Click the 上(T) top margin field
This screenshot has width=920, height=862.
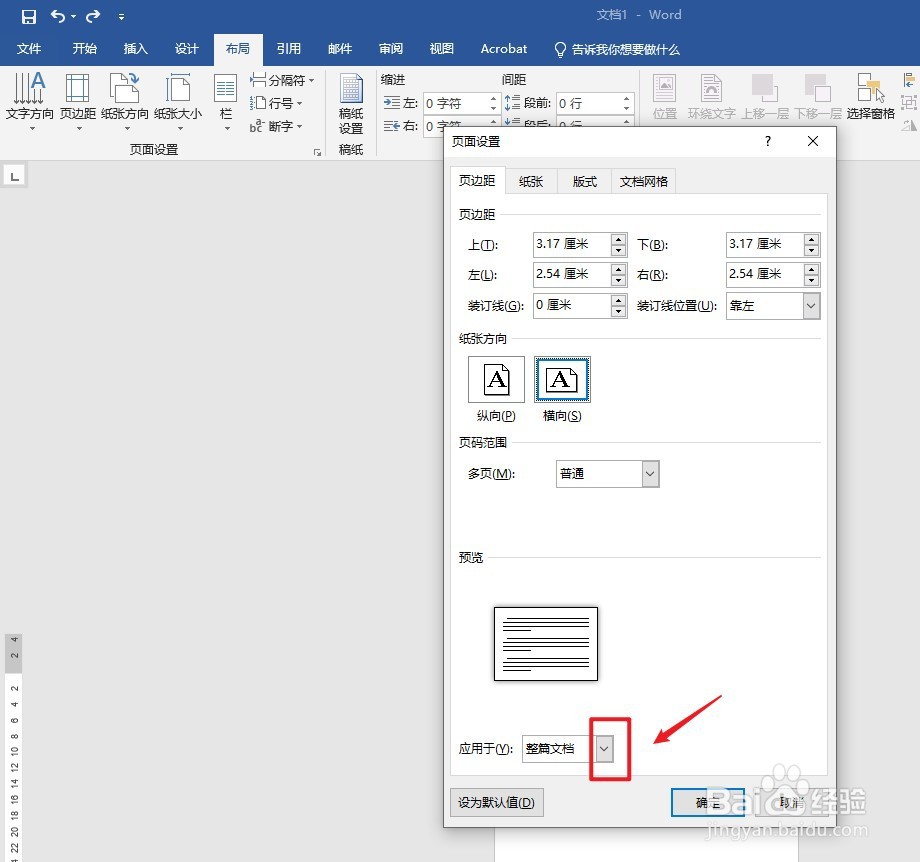click(x=572, y=244)
